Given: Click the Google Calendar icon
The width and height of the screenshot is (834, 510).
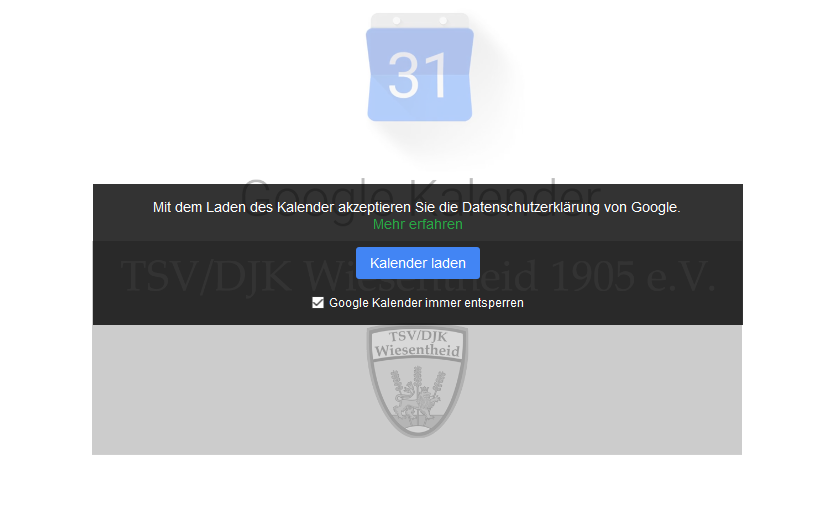Looking at the screenshot, I should click(419, 68).
